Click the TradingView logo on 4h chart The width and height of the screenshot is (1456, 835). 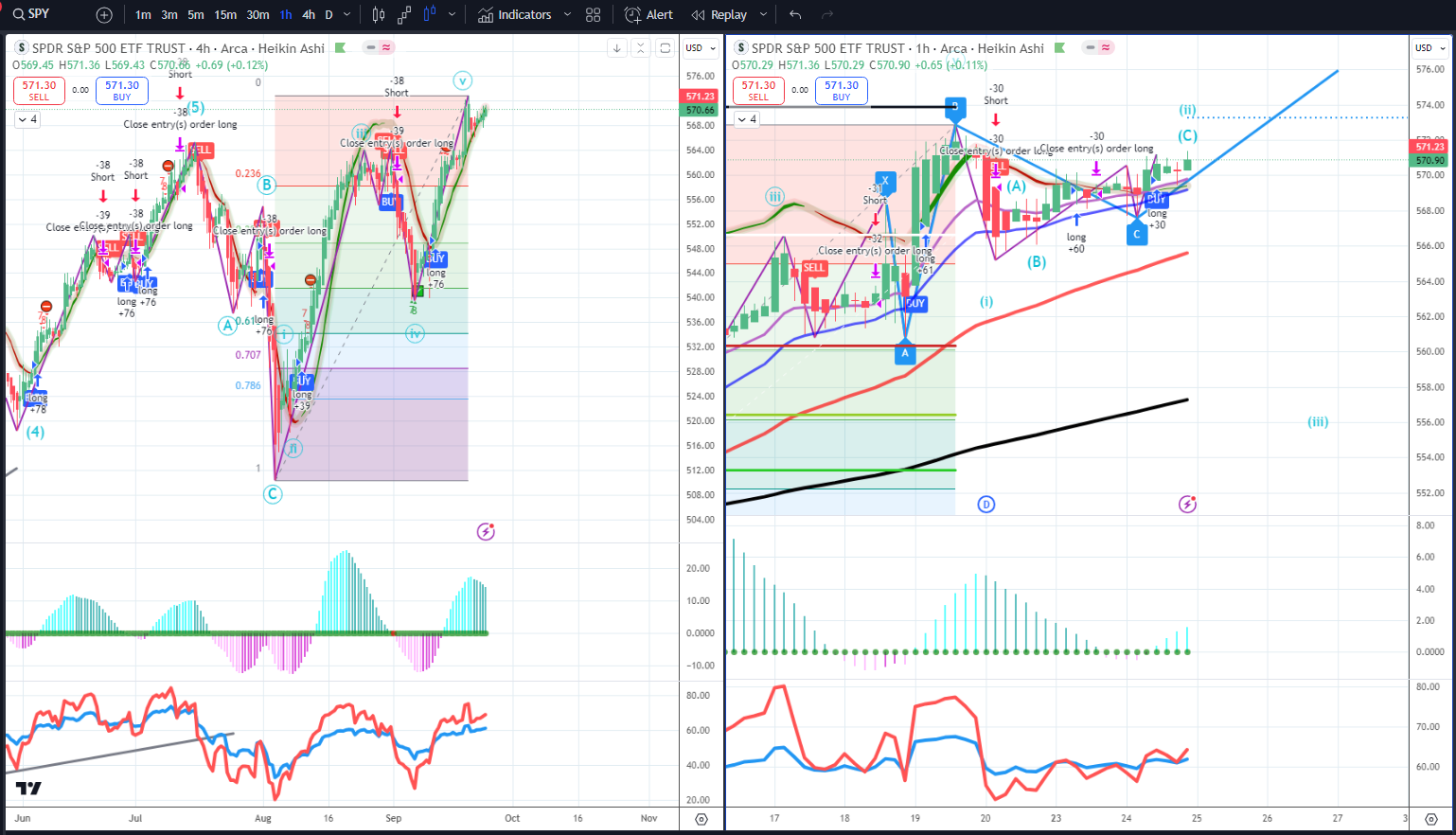click(28, 789)
